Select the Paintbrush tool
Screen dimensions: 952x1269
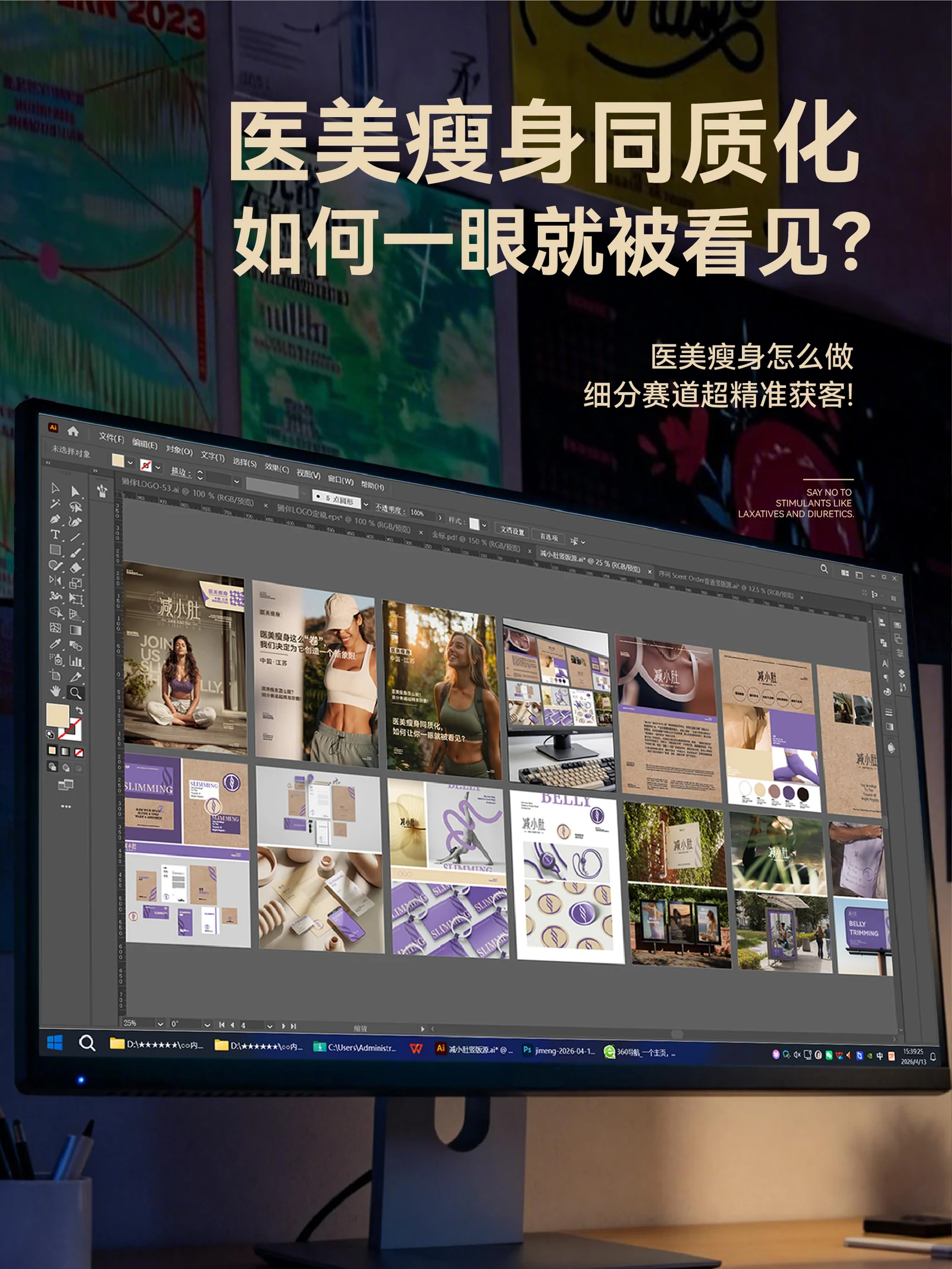pyautogui.click(x=76, y=553)
